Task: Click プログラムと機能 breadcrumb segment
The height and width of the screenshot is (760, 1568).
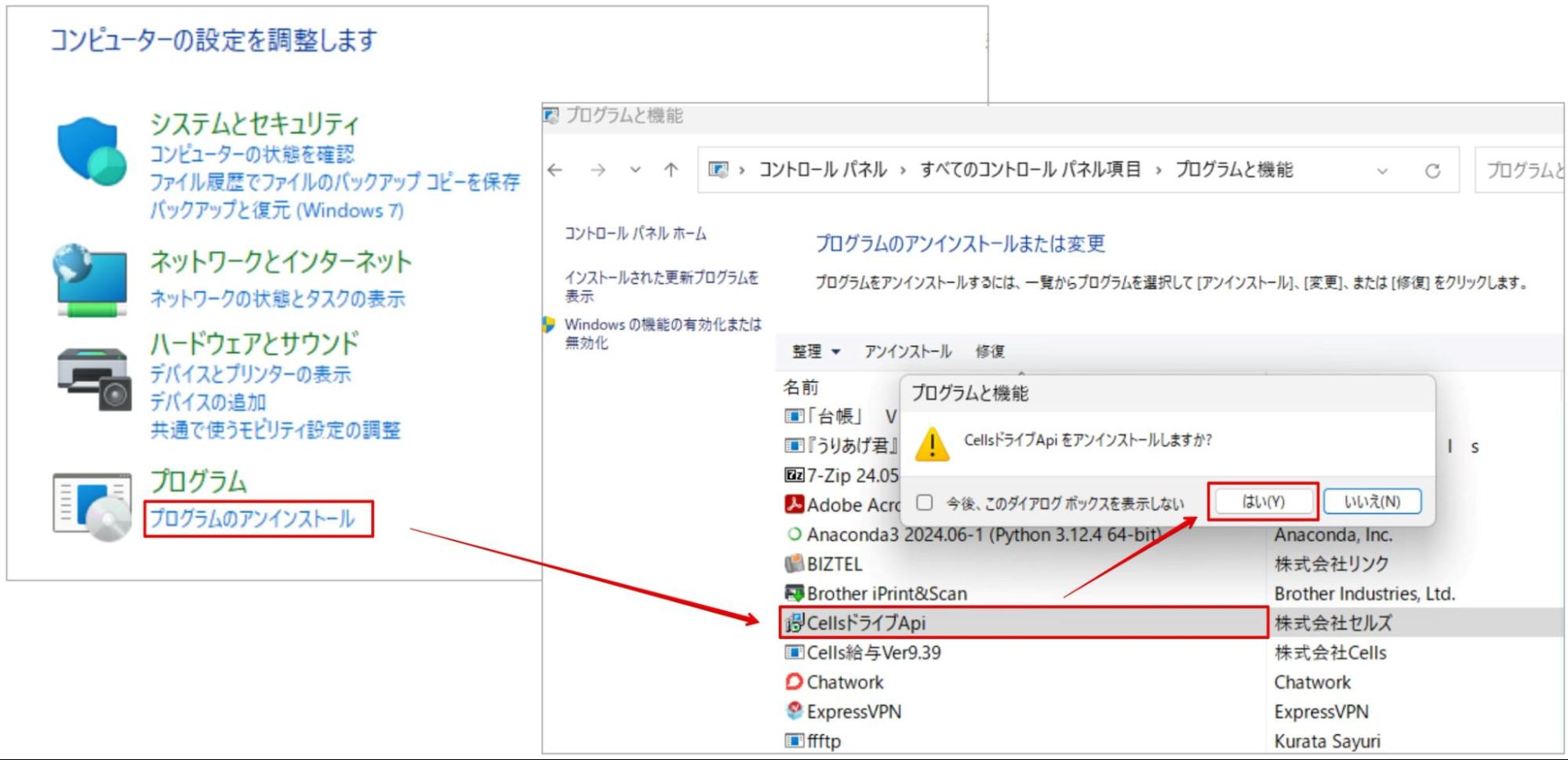Action: pos(1234,169)
